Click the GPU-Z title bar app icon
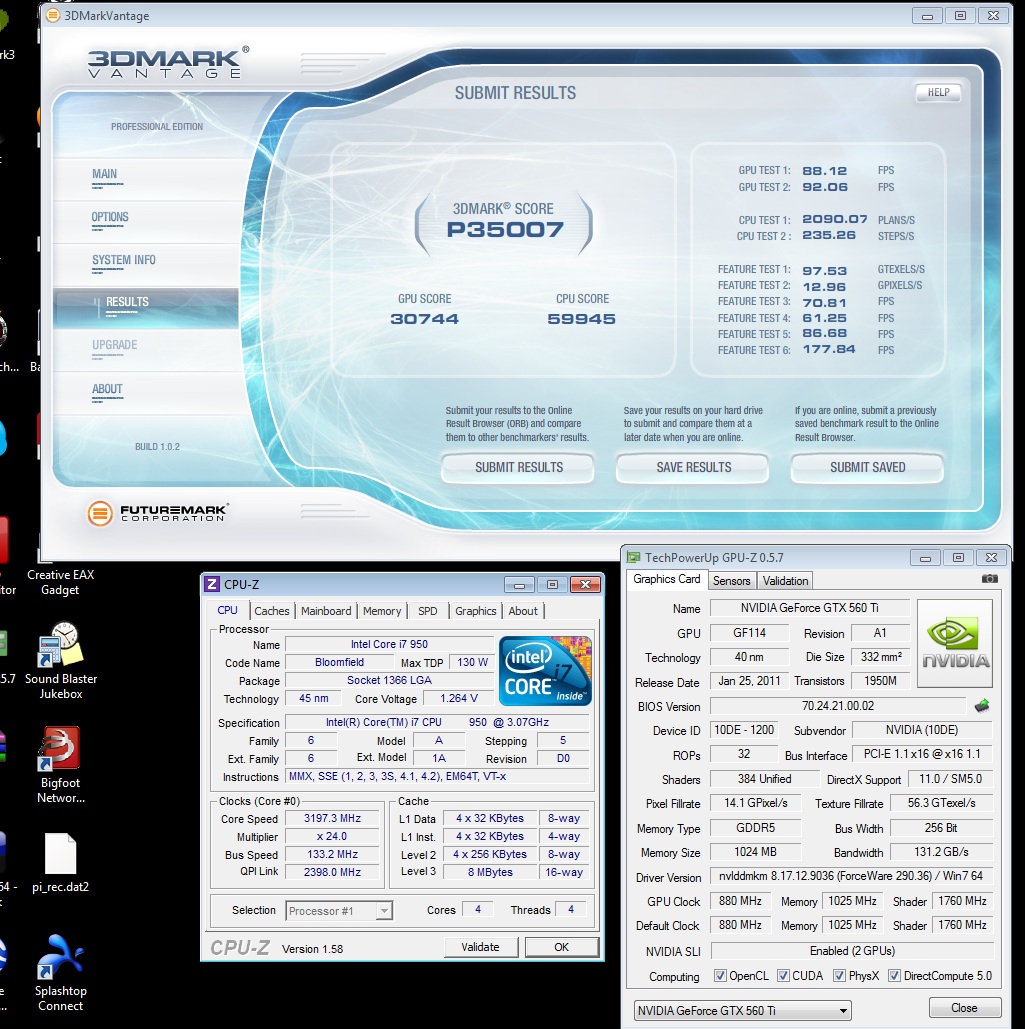This screenshot has height=1029, width=1025. pyautogui.click(x=633, y=557)
